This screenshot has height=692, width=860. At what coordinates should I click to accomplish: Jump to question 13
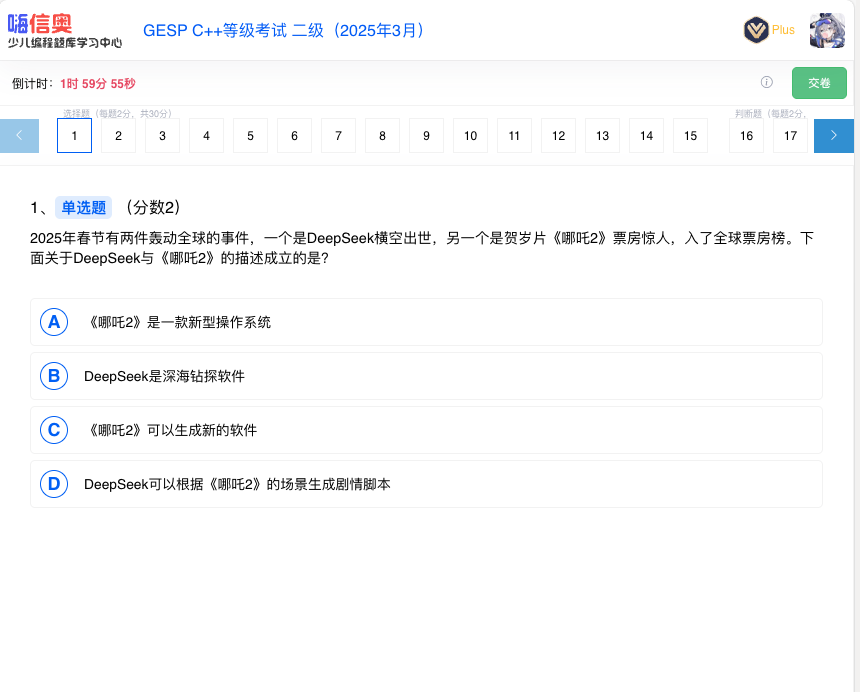602,135
